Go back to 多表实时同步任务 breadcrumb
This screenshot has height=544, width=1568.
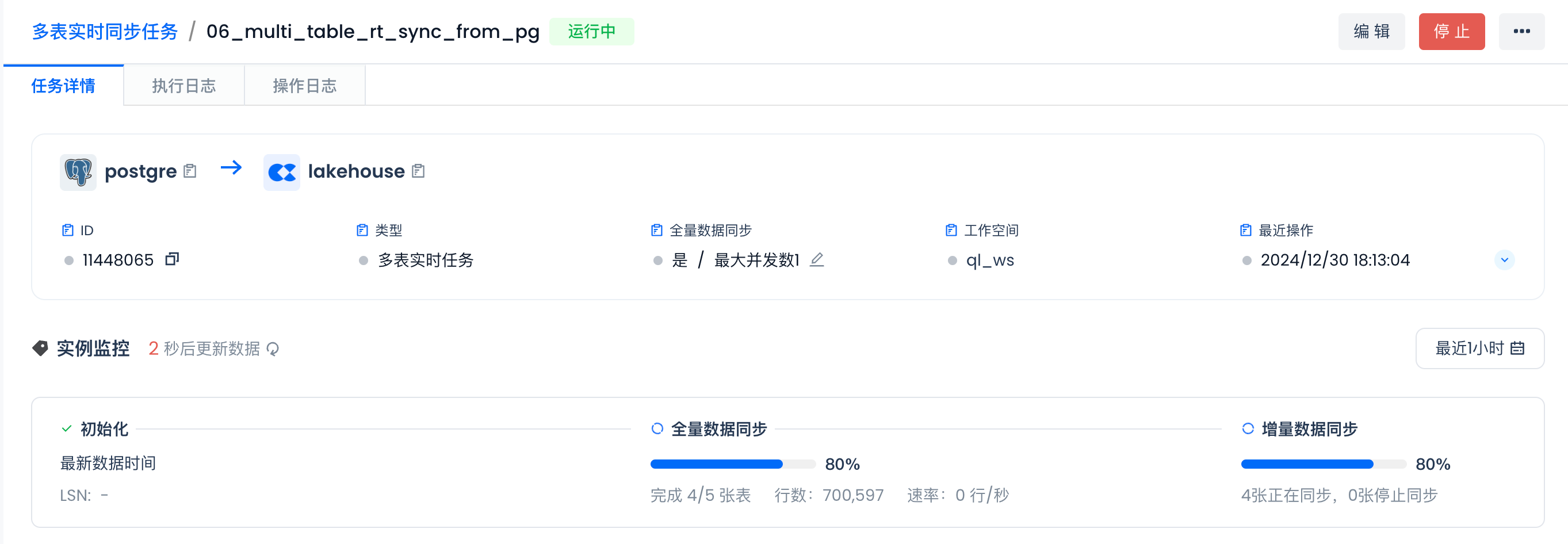105,32
